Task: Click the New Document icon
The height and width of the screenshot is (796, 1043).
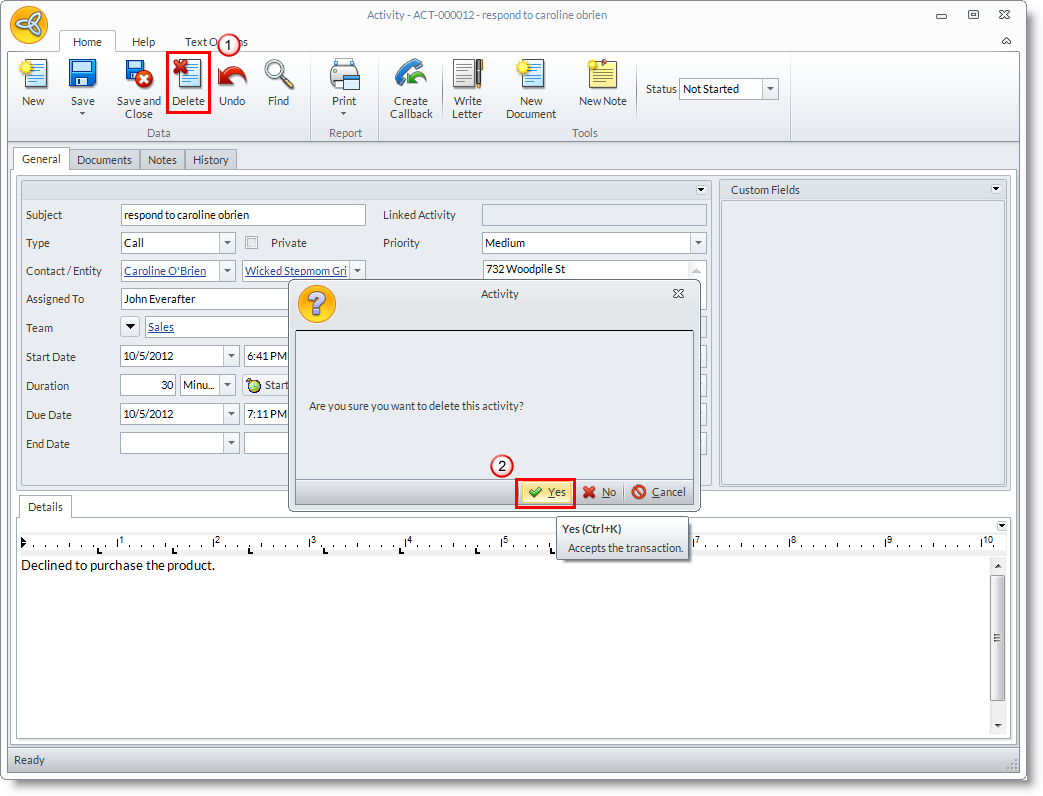Action: click(530, 77)
